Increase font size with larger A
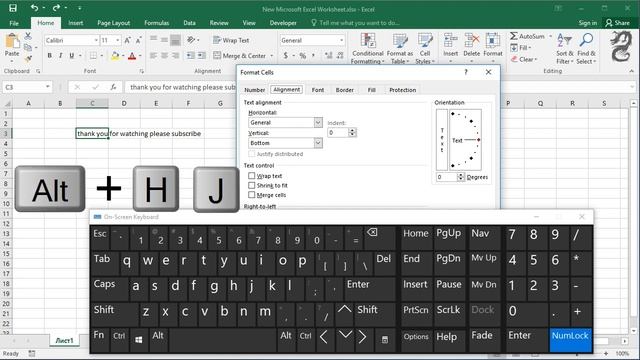Screen dimensions: 640x360 (x=127, y=40)
